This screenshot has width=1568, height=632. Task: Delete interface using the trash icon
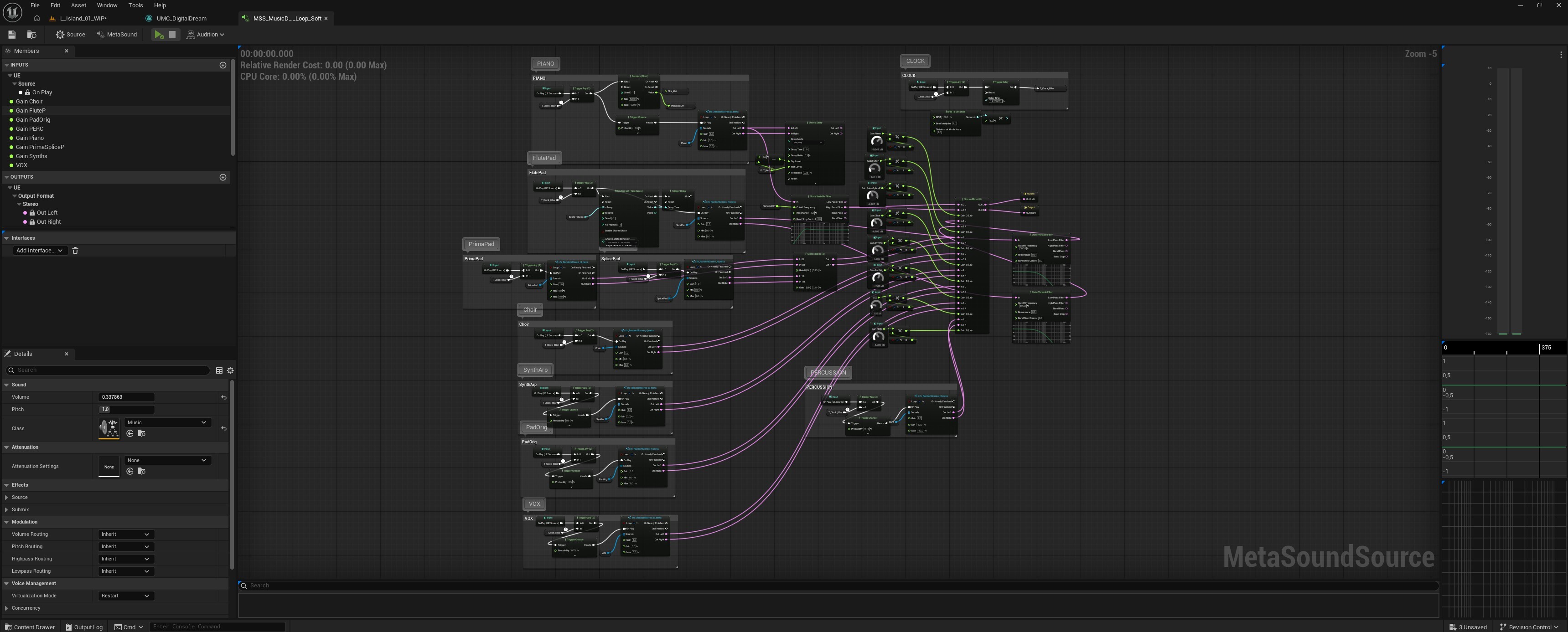76,251
